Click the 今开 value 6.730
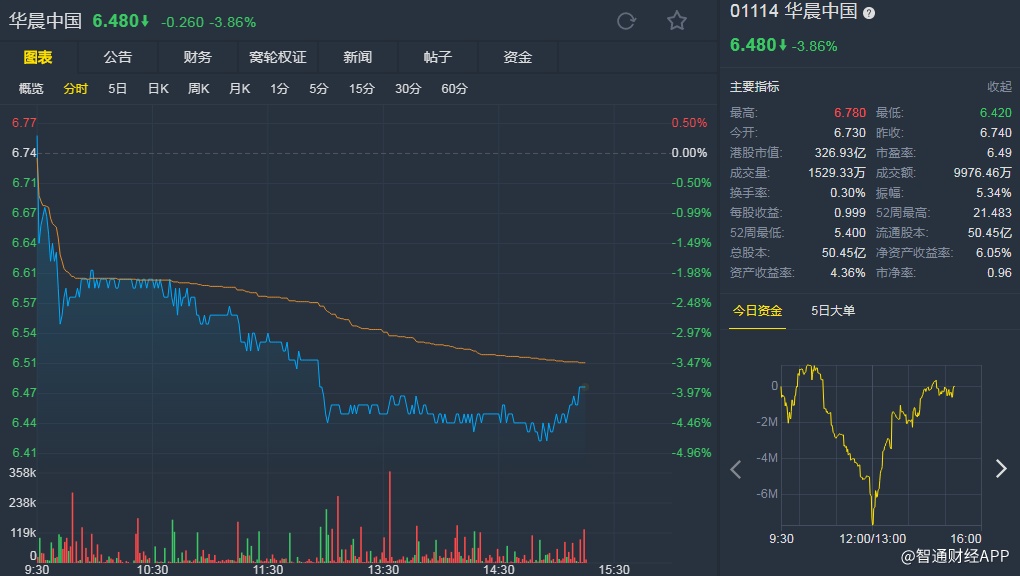 (x=850, y=133)
